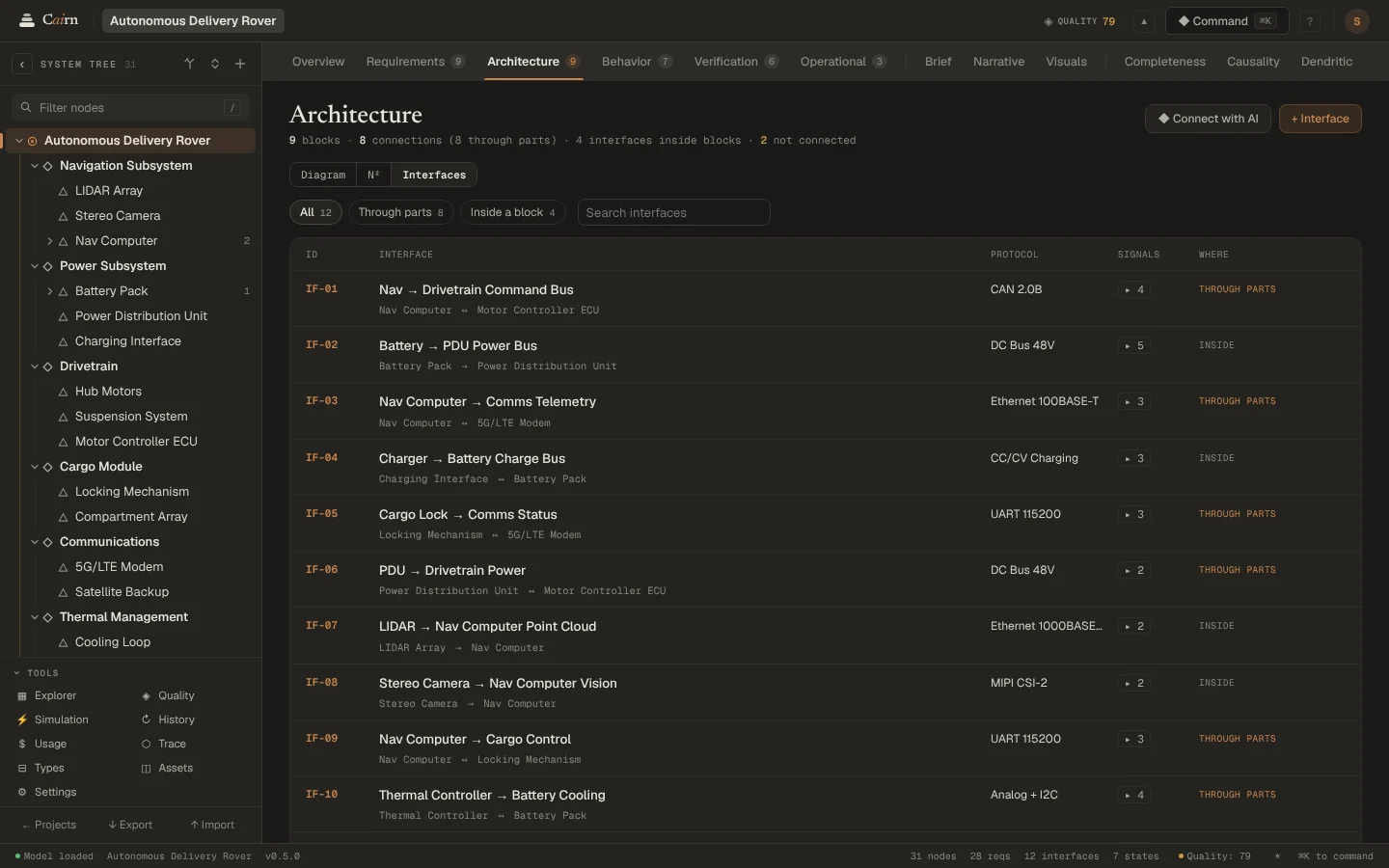Select IF-05 Cargo Lock Comms Status row
Image resolution: width=1389 pixels, height=868 pixels.
coord(825,524)
